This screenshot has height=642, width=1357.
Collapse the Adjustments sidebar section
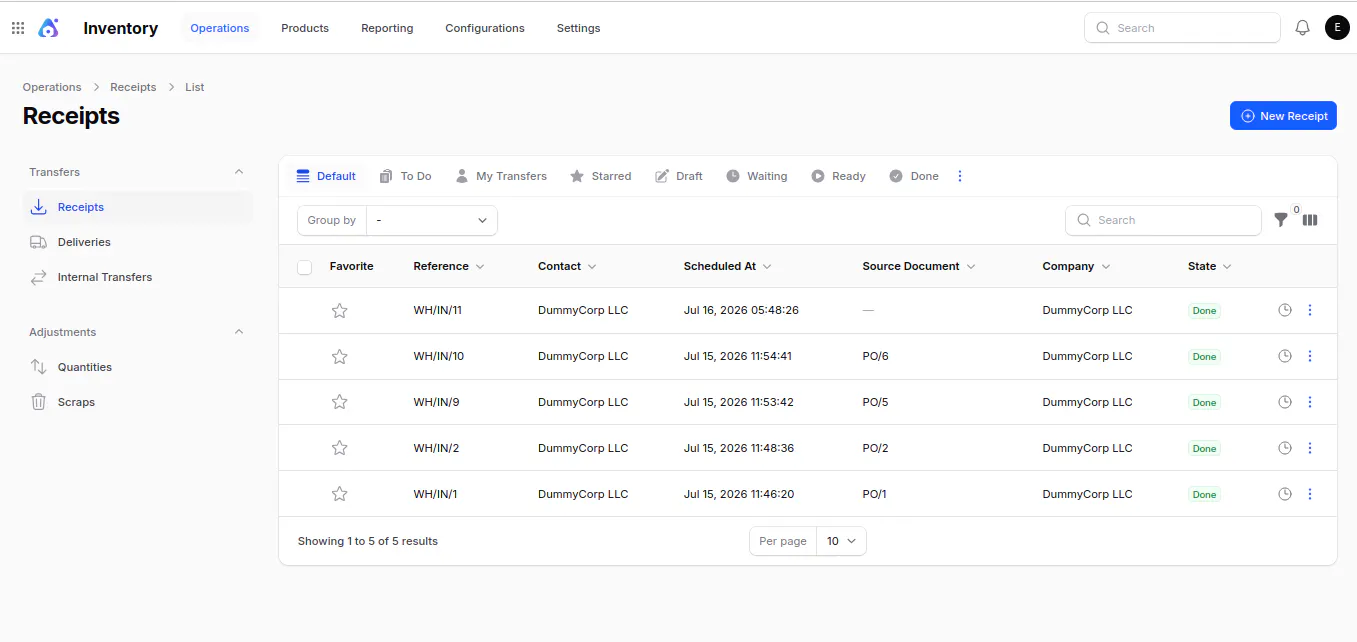point(239,332)
